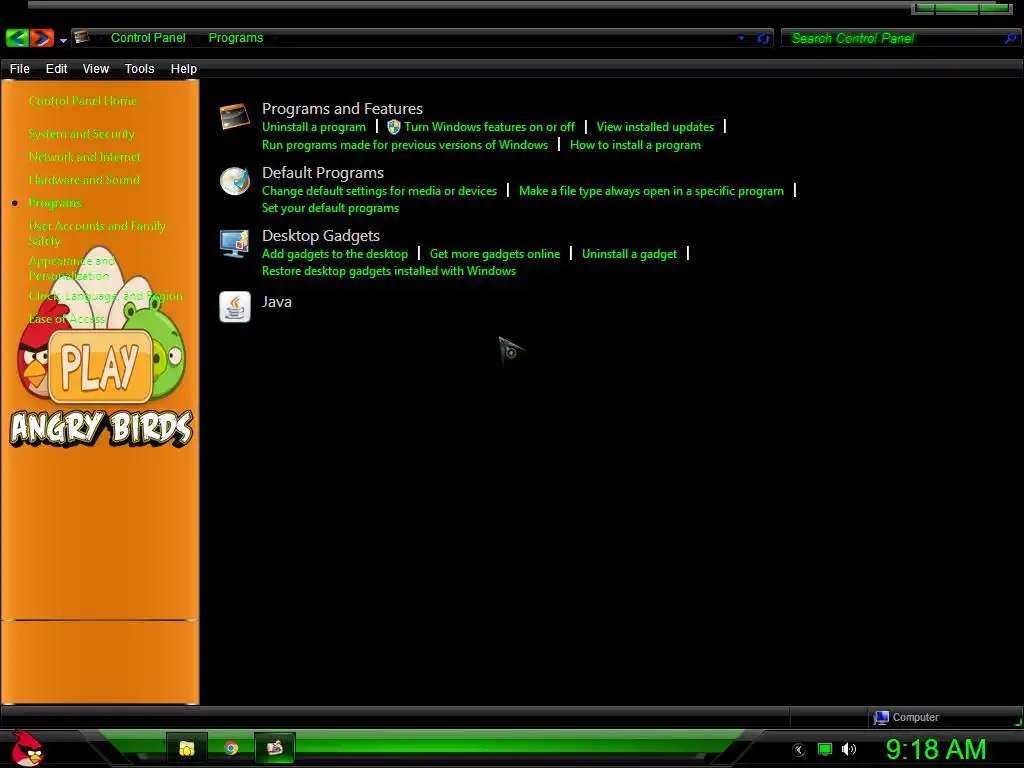Open Hardware and Sound category
The width and height of the screenshot is (1024, 768).
point(84,180)
